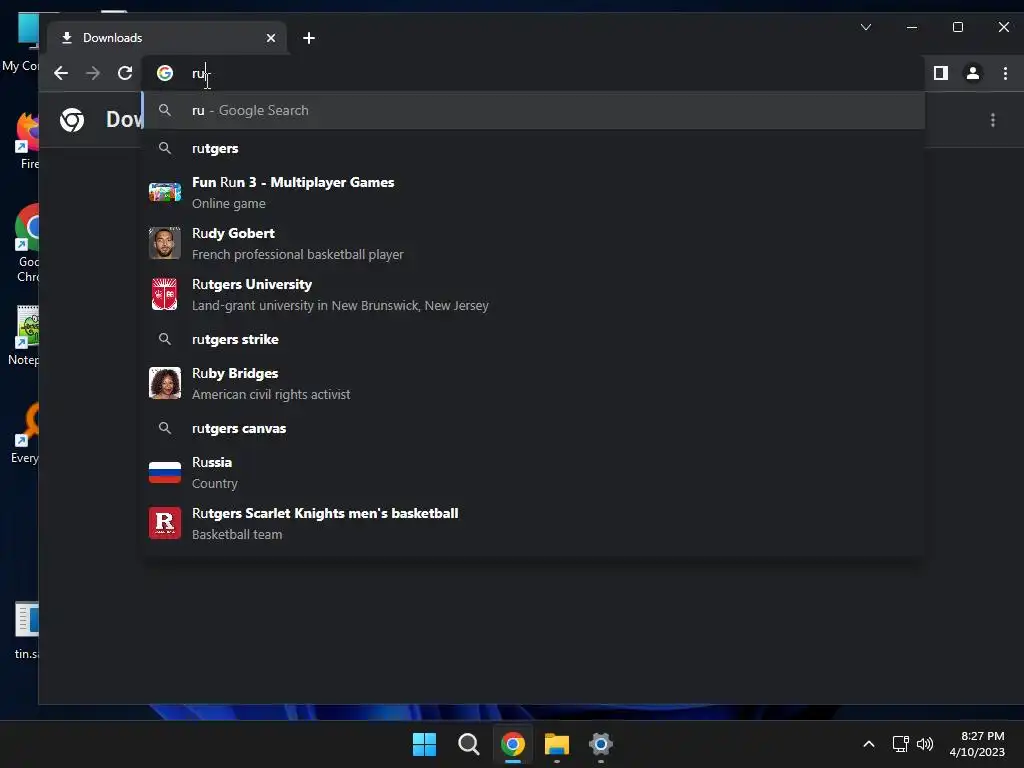This screenshot has width=1024, height=768.
Task: Click the Fun Run 3 game thumbnail
Action: [x=165, y=193]
